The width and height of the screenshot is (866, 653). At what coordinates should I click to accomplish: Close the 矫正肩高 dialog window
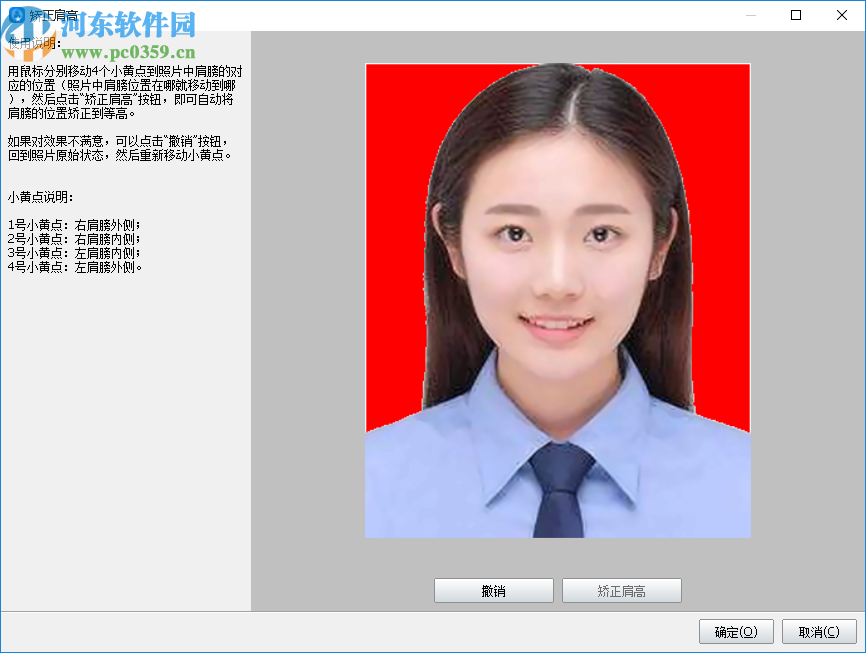[842, 15]
